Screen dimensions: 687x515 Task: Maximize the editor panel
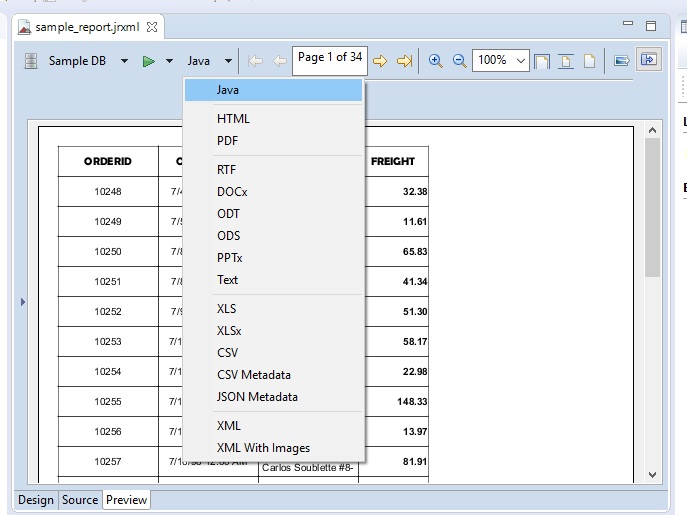click(x=651, y=26)
